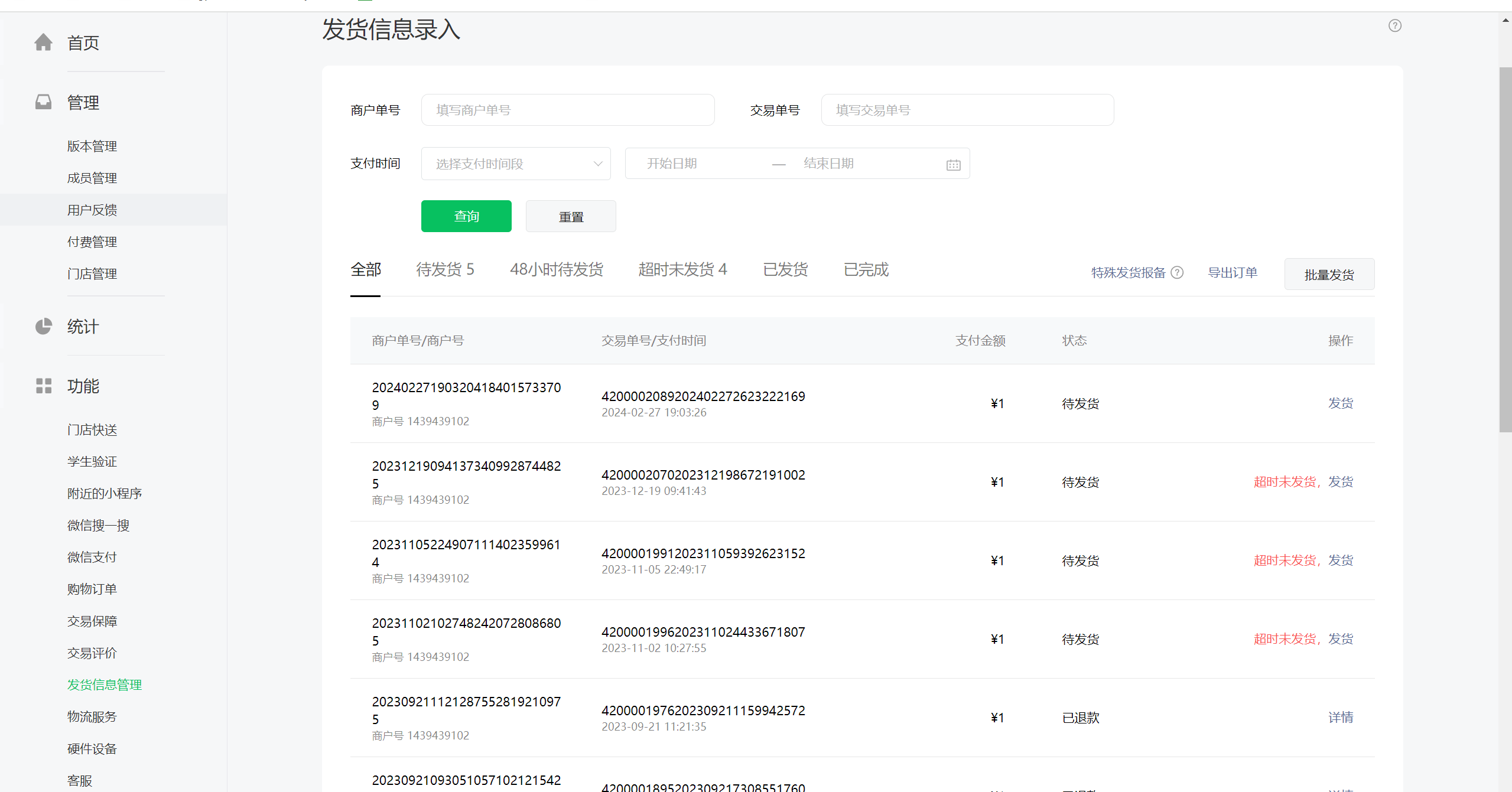This screenshot has height=792, width=1512.
Task: Click the statistics pie chart icon
Action: (x=43, y=327)
